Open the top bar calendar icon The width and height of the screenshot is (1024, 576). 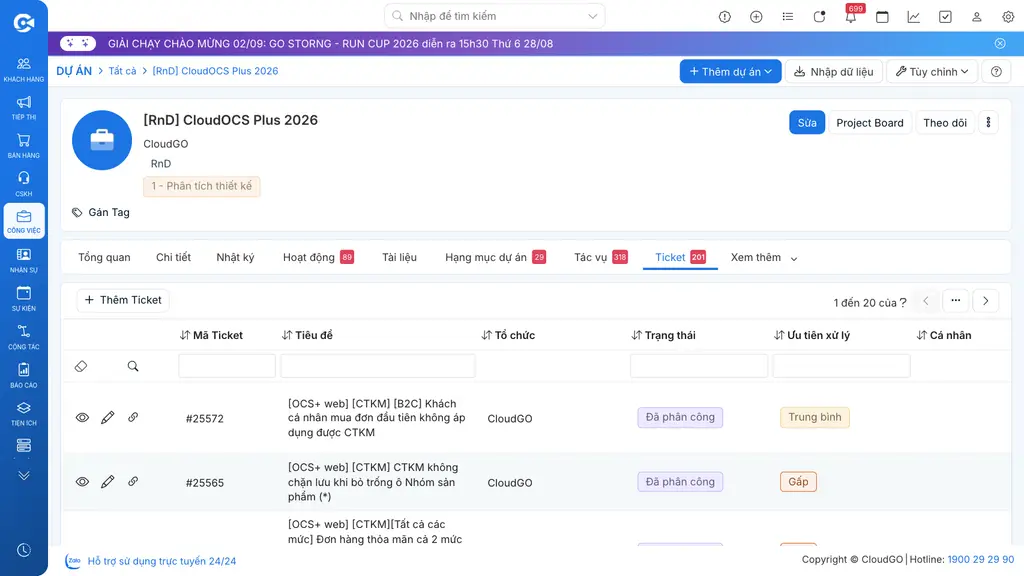pyautogui.click(x=882, y=17)
